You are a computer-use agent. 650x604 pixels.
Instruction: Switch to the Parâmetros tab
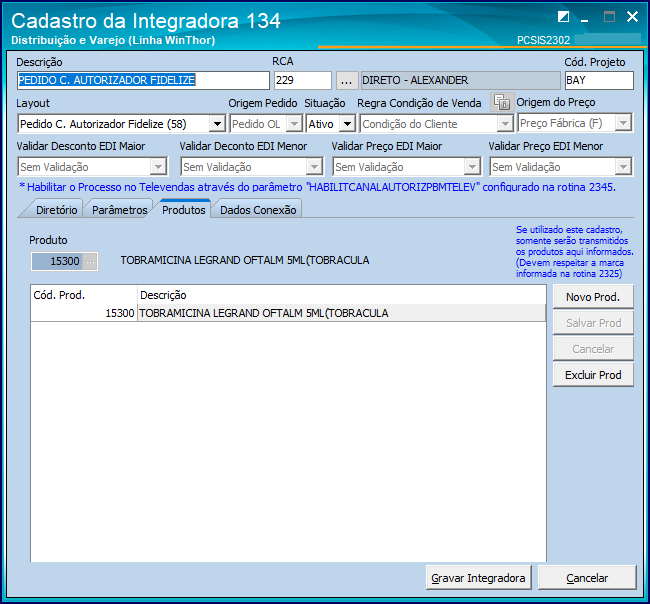click(x=119, y=210)
